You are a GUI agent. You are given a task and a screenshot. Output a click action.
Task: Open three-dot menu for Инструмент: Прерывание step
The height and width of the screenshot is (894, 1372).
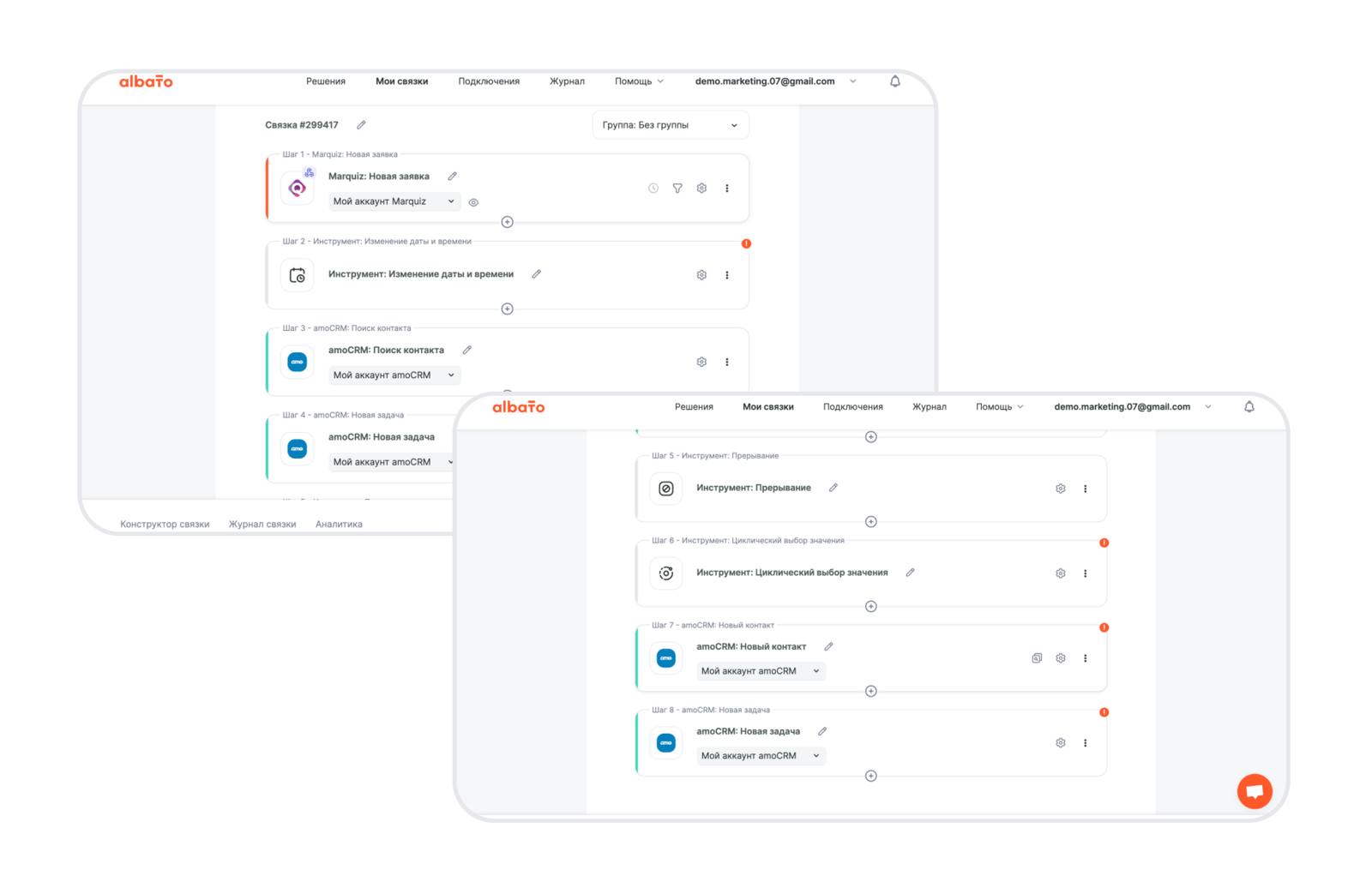point(1085,489)
